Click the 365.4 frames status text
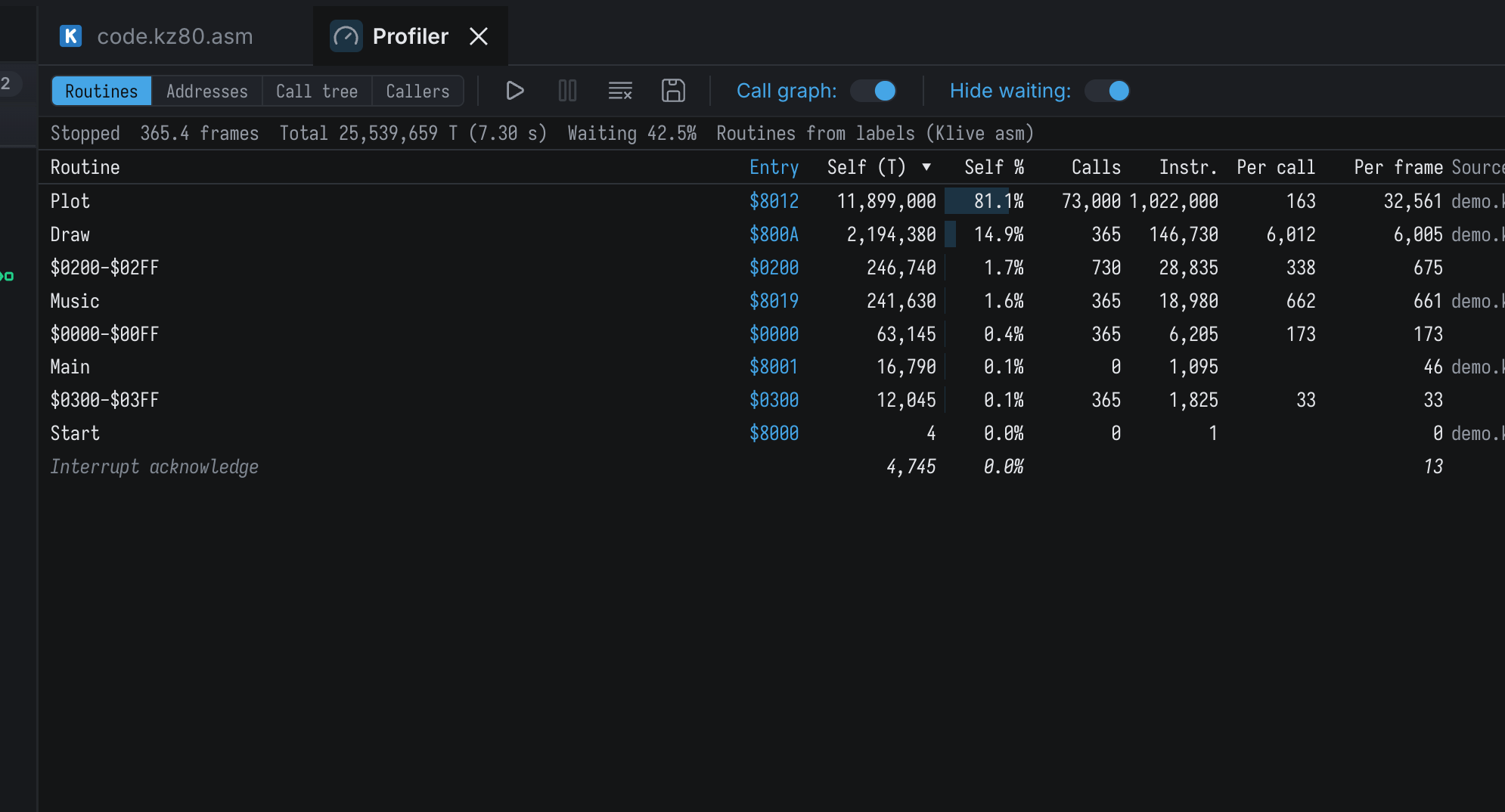 point(200,133)
